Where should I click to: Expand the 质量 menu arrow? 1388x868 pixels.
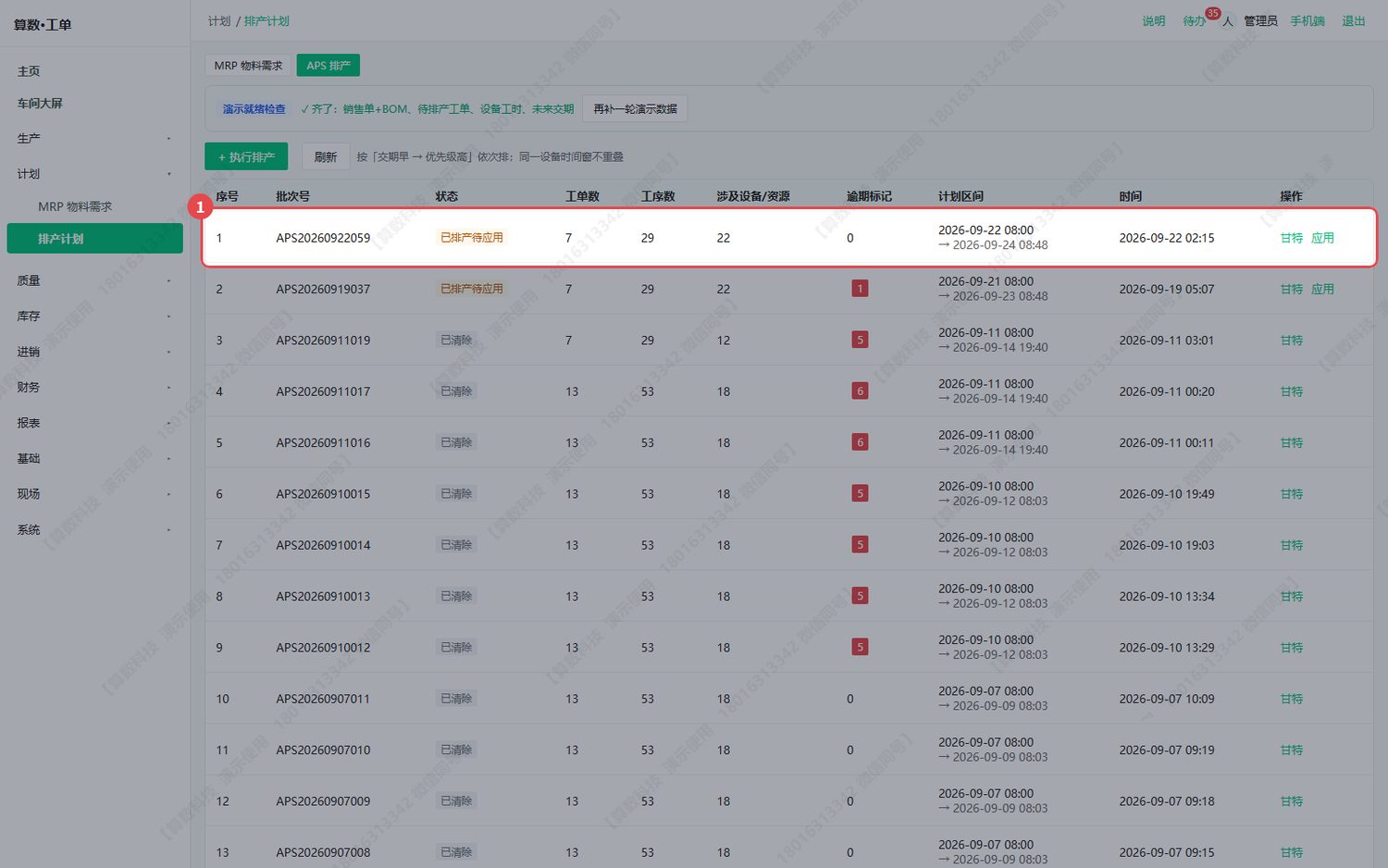pos(168,280)
